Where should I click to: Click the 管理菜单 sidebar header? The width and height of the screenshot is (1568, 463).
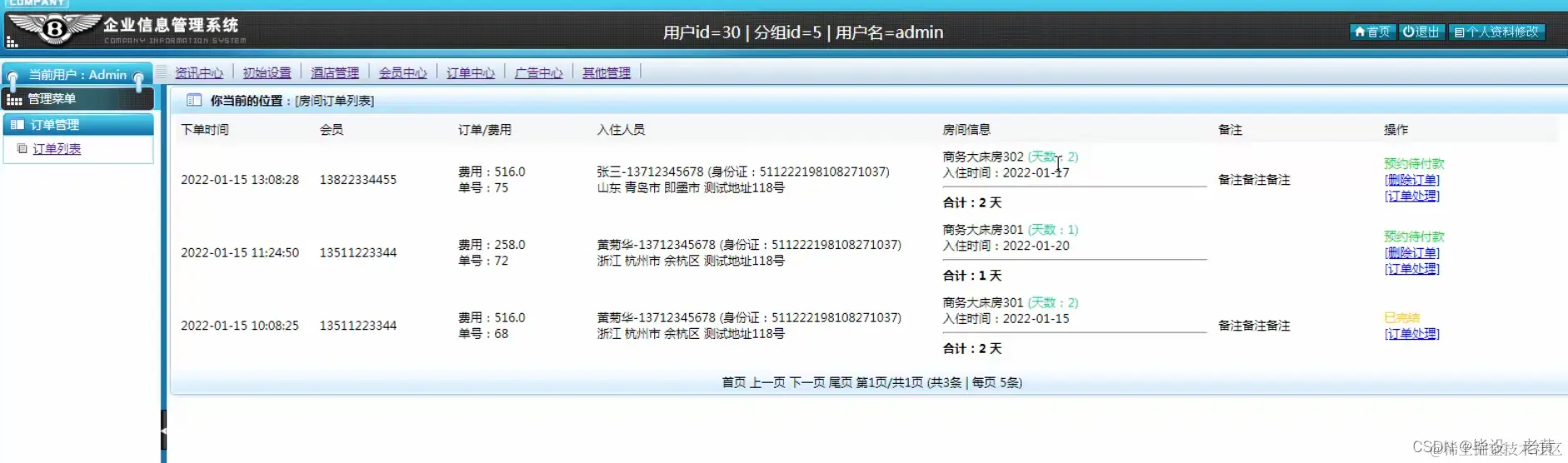[78, 99]
